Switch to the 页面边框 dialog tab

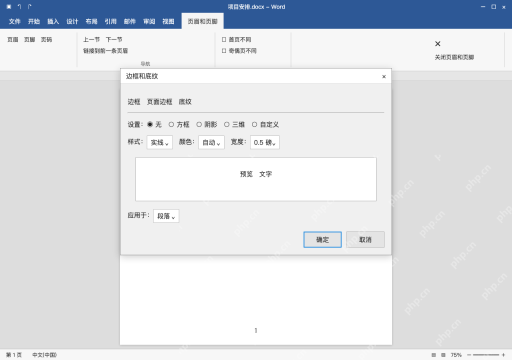click(x=159, y=102)
